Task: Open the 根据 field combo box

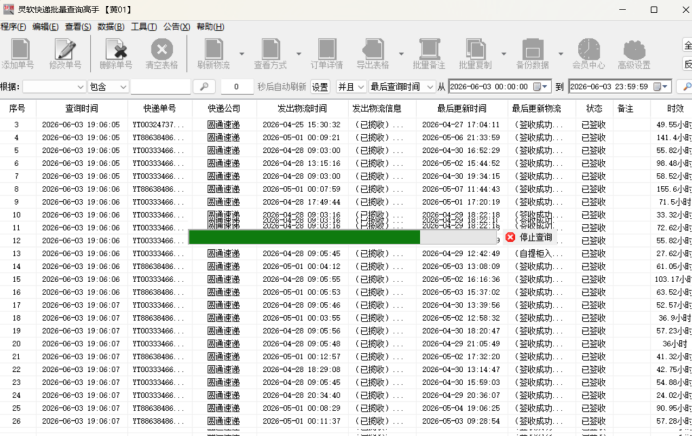Action: click(x=54, y=87)
